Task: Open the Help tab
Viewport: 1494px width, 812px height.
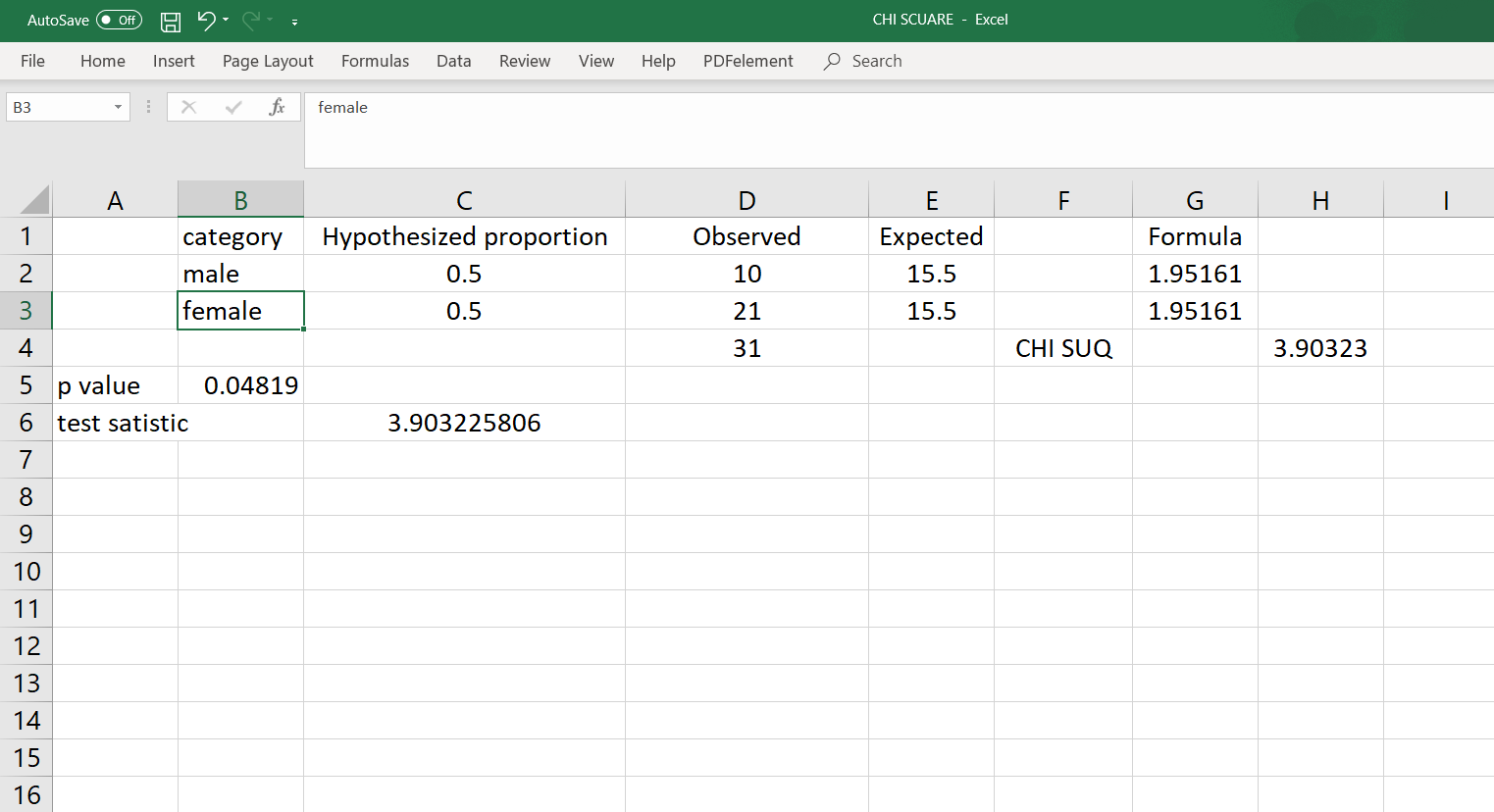Action: pyautogui.click(x=658, y=61)
